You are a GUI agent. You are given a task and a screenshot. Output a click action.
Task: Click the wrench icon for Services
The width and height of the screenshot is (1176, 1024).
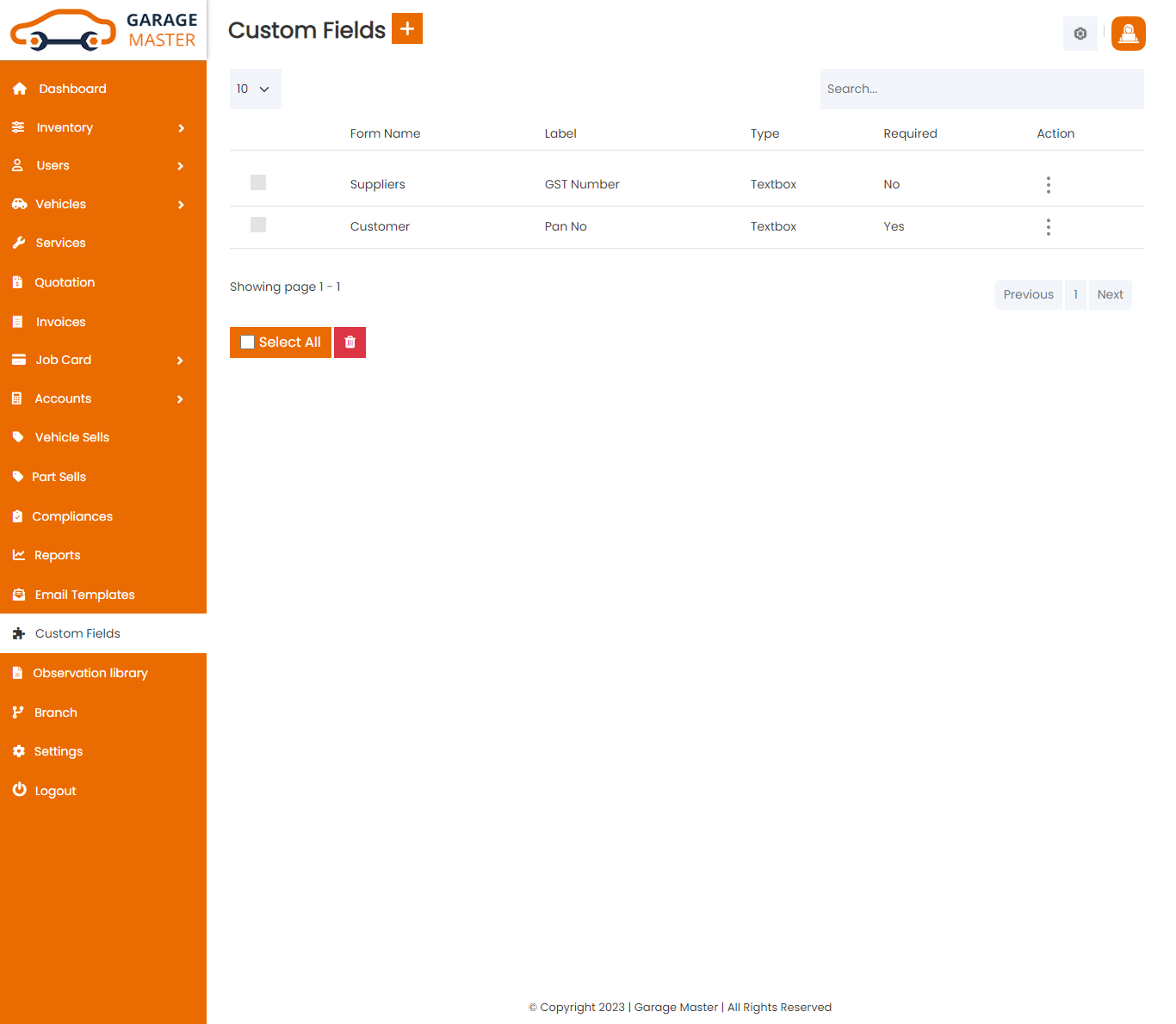pos(19,243)
